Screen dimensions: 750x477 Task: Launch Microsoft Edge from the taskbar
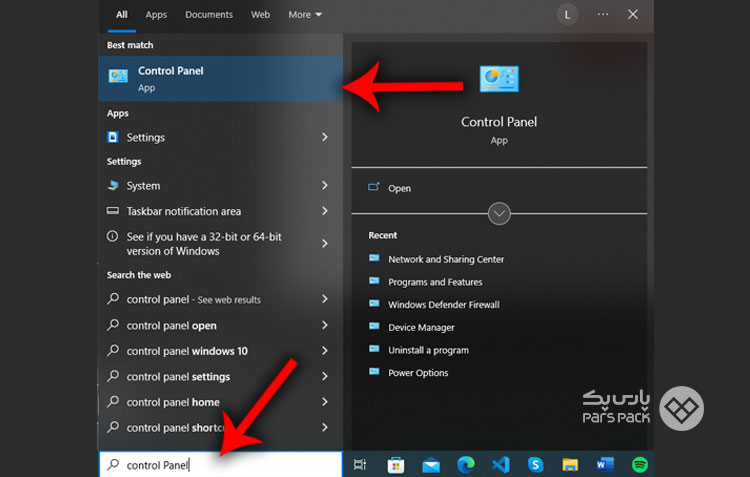click(x=466, y=465)
